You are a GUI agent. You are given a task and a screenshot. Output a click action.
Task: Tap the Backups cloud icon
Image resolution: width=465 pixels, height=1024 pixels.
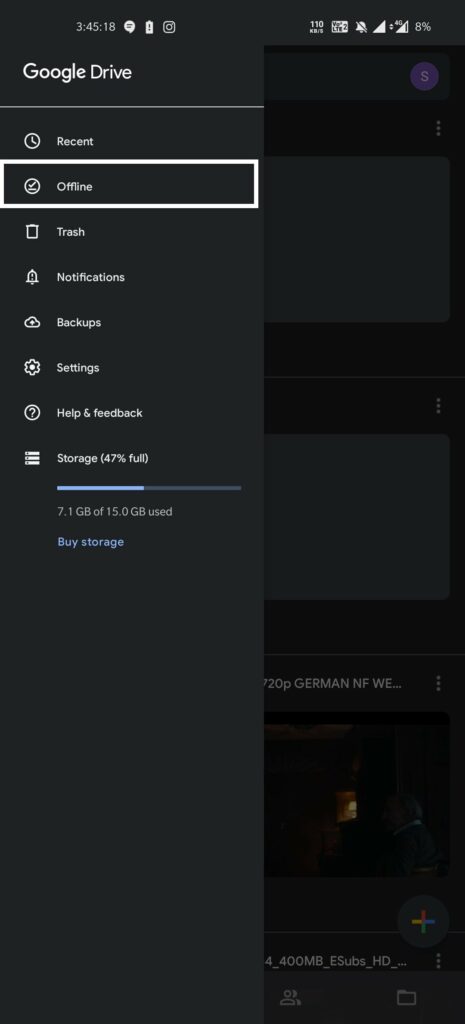(32, 323)
